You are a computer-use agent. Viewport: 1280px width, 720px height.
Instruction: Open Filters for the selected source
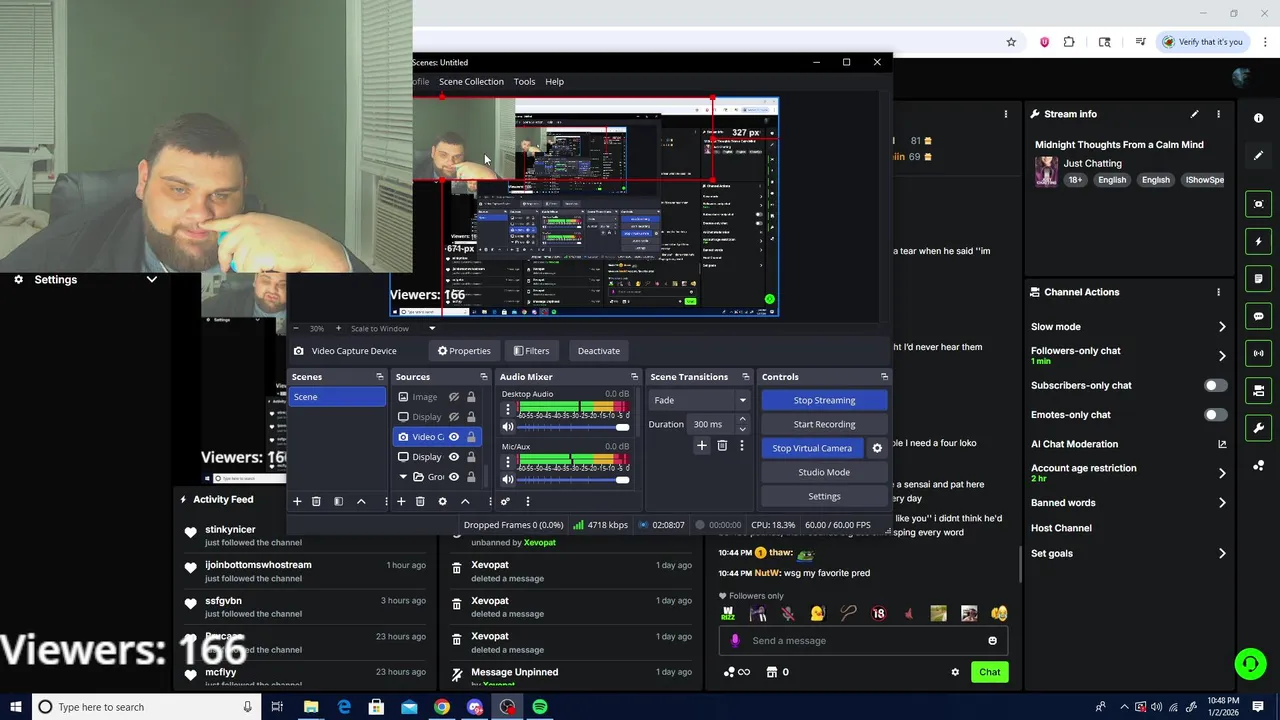[531, 351]
